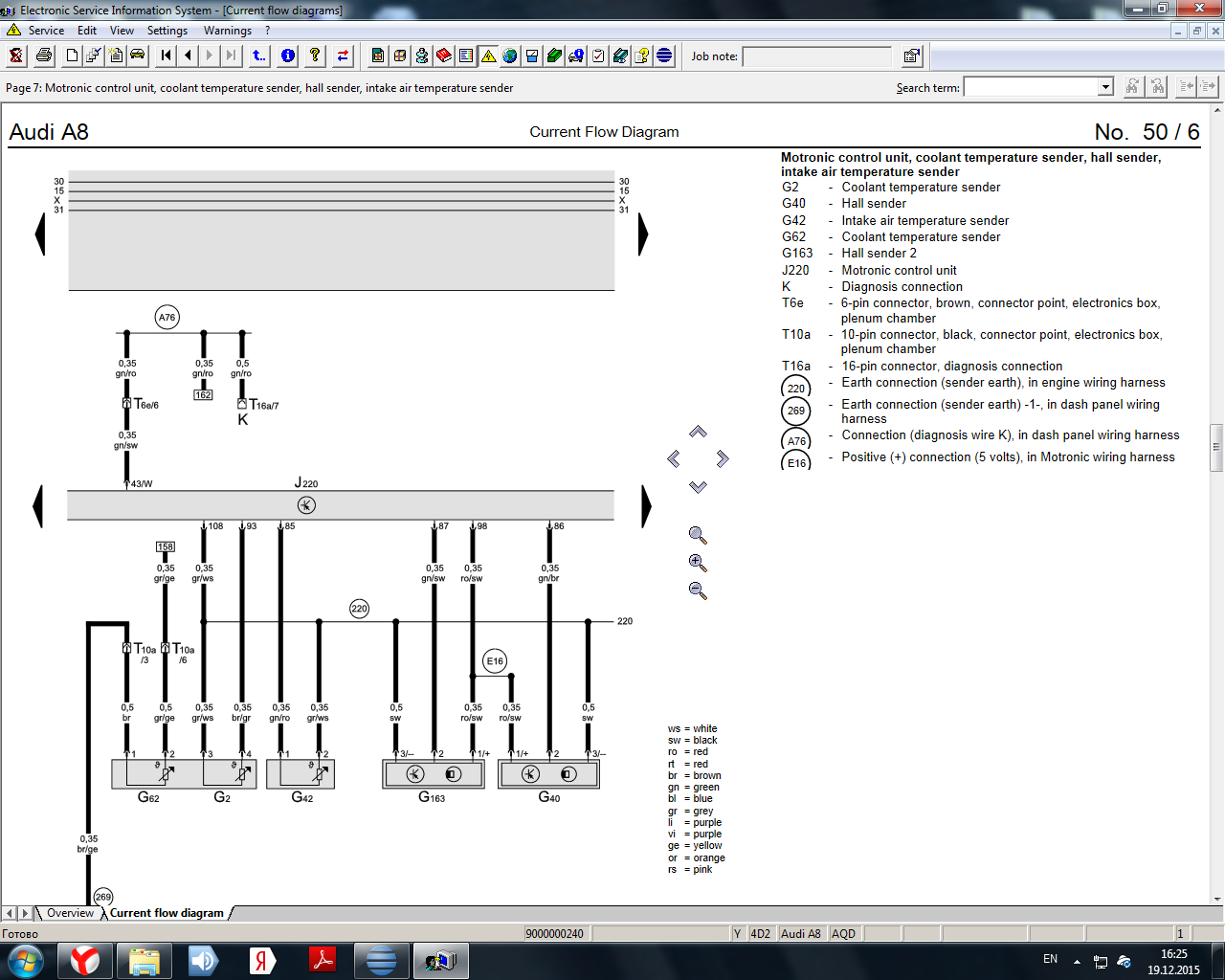Click the boxed 162 reference link
This screenshot has height=980, width=1225.
[x=203, y=395]
